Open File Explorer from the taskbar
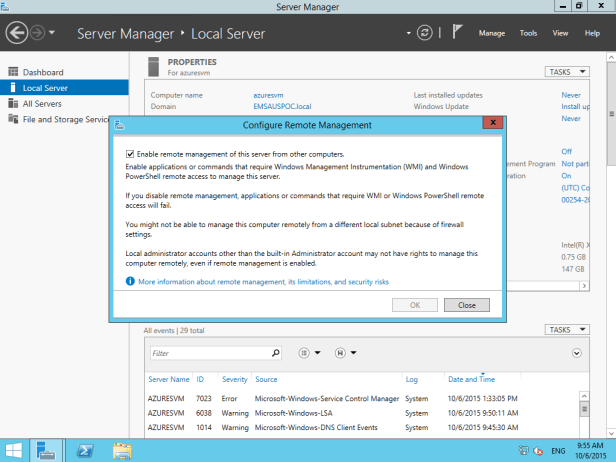The width and height of the screenshot is (616, 462). pos(122,450)
